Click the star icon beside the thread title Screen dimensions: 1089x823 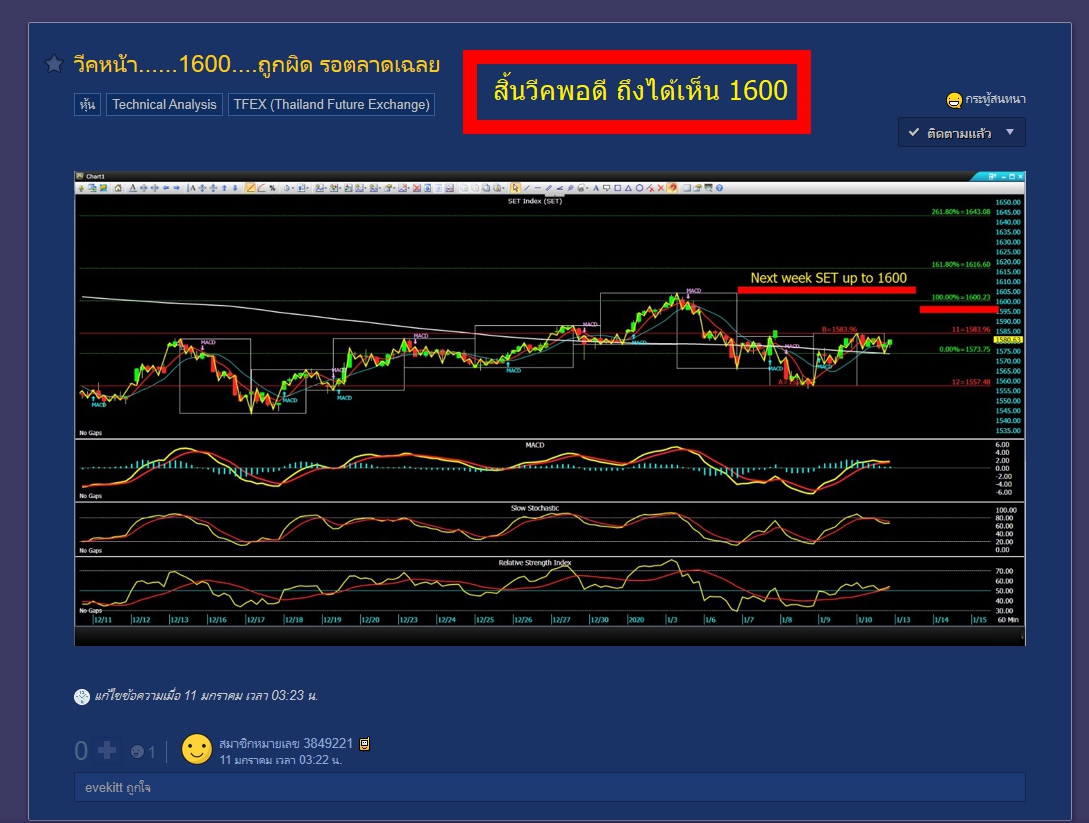tap(53, 64)
